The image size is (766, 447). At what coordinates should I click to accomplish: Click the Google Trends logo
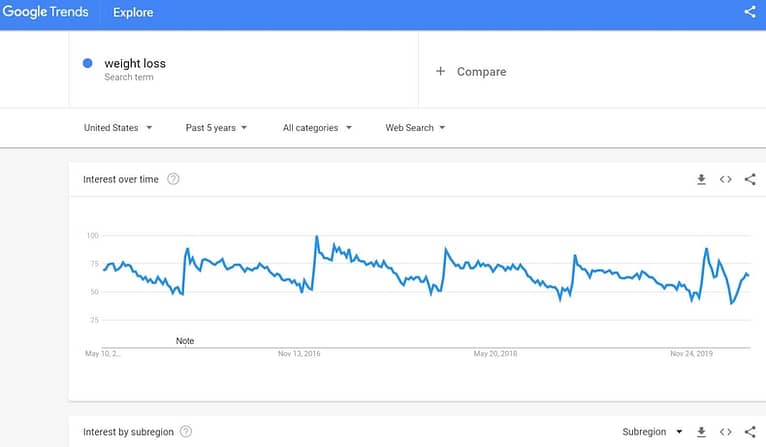coord(45,12)
